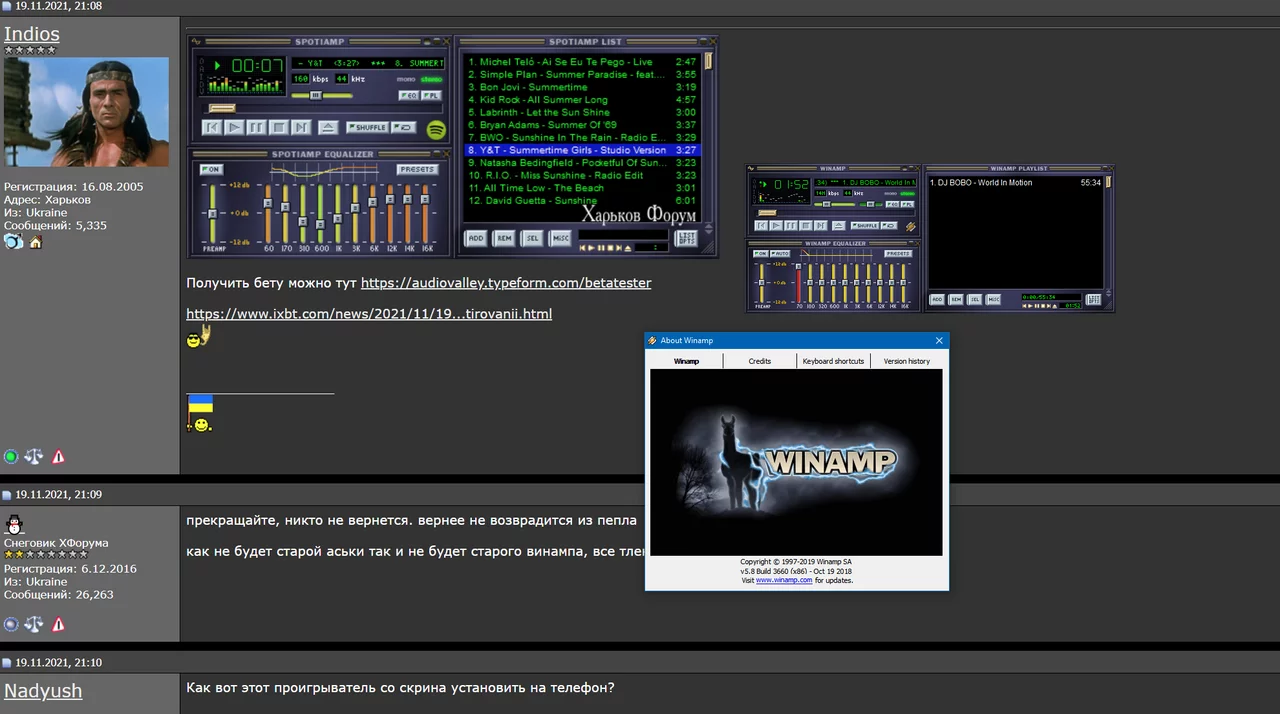Open MISC menu in Winamp Playlist
The width and height of the screenshot is (1280, 714).
993,299
